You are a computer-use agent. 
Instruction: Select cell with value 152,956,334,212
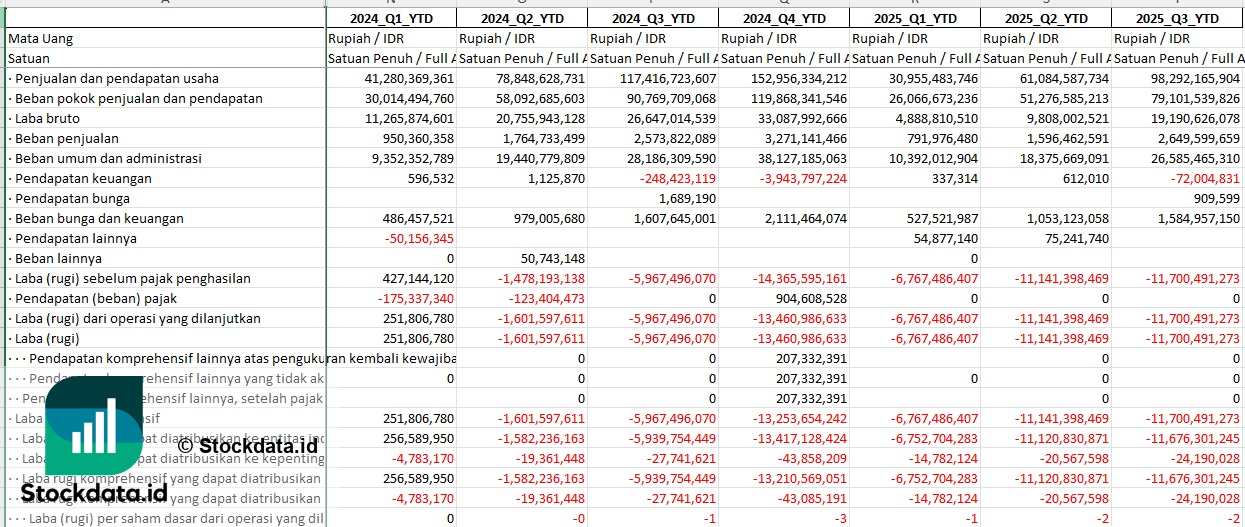point(783,78)
